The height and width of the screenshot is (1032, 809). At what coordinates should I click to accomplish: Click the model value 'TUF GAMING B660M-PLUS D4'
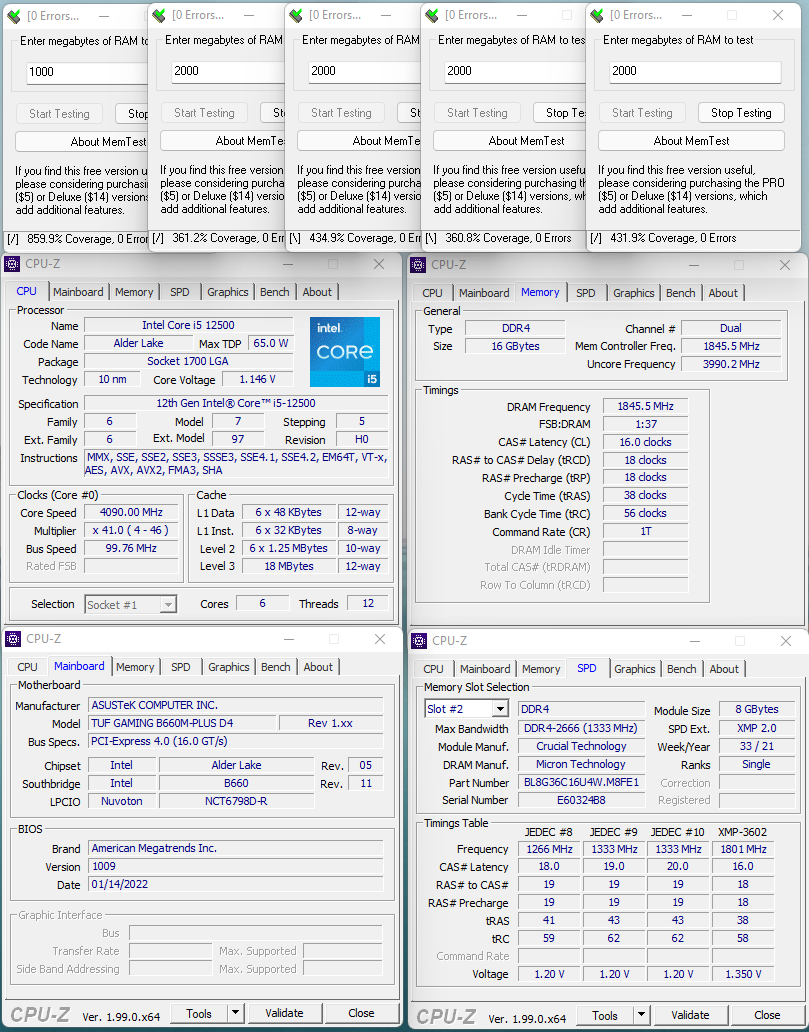point(182,723)
